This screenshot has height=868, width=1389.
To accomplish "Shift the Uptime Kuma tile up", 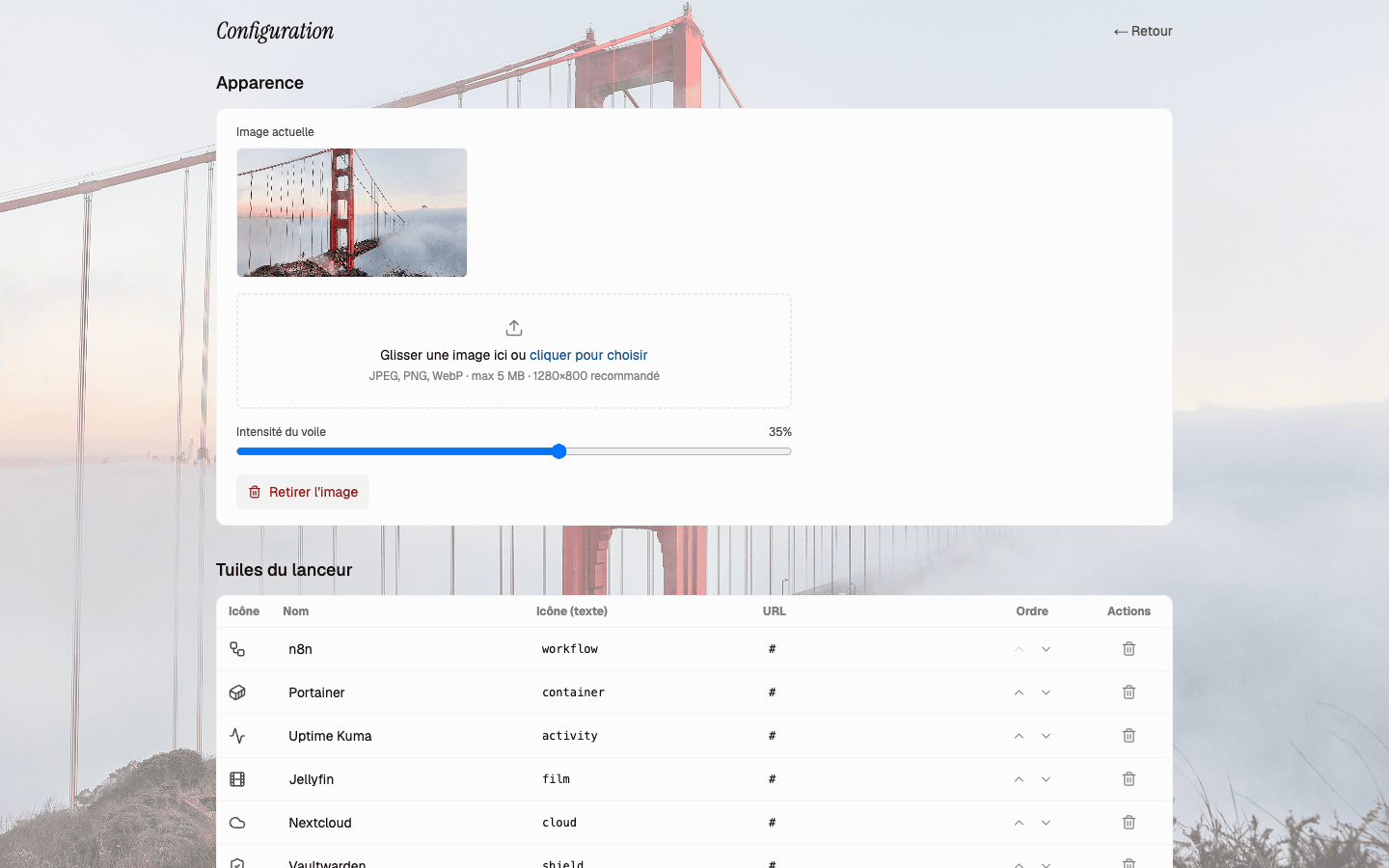I will [1019, 736].
